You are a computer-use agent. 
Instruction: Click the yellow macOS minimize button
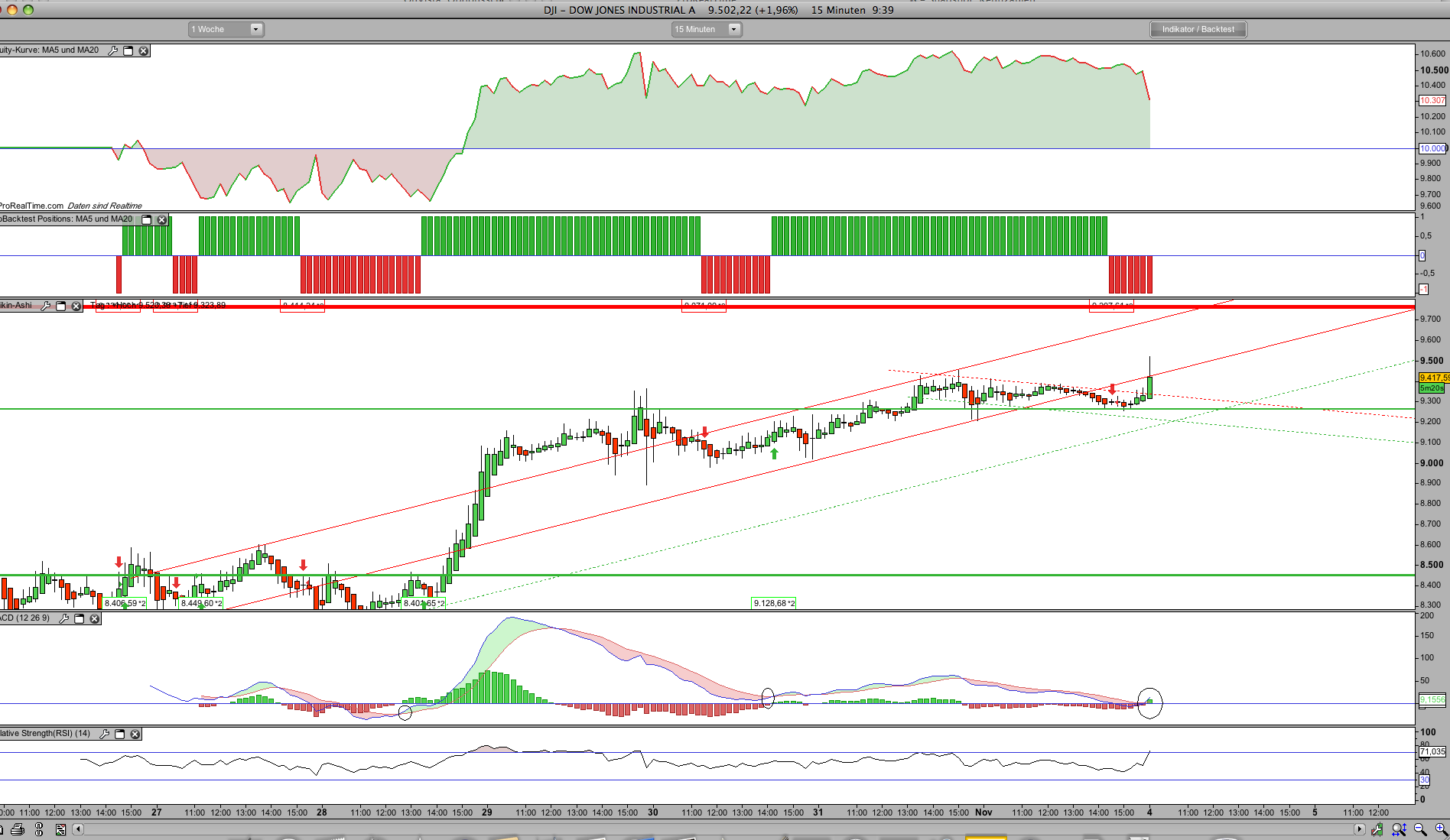click(x=11, y=10)
